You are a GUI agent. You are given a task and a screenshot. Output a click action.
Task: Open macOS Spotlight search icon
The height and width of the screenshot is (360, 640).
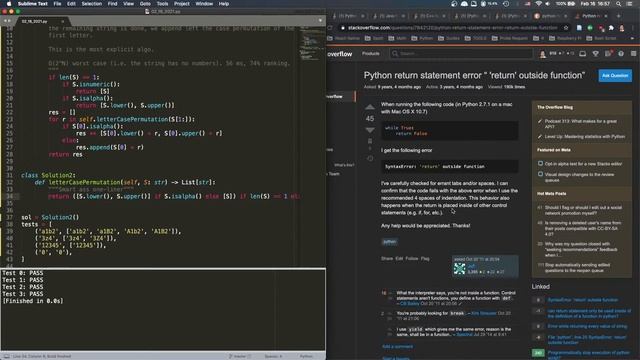point(619,4)
